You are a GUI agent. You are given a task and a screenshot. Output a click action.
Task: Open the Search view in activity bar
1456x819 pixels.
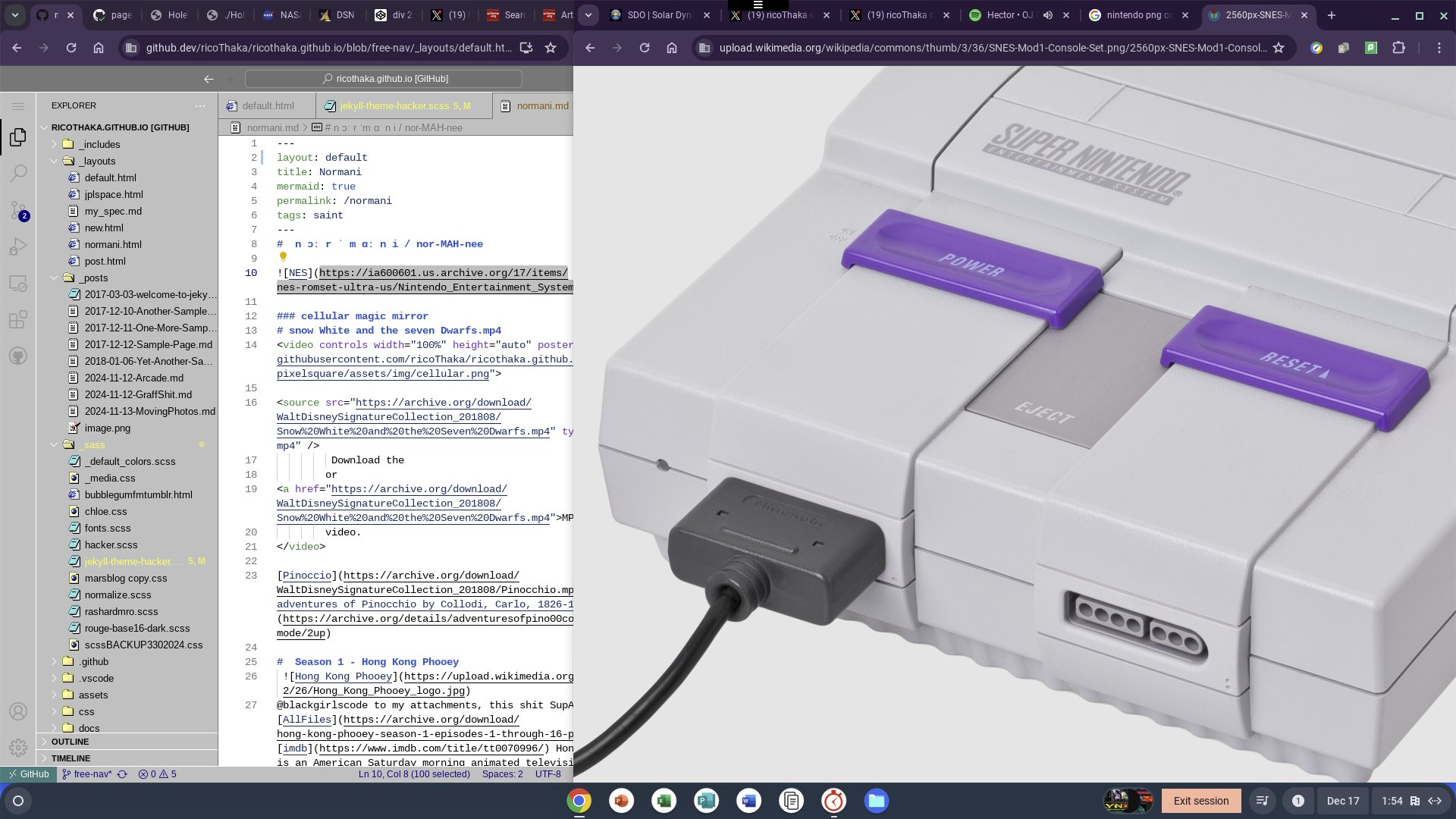coord(18,174)
